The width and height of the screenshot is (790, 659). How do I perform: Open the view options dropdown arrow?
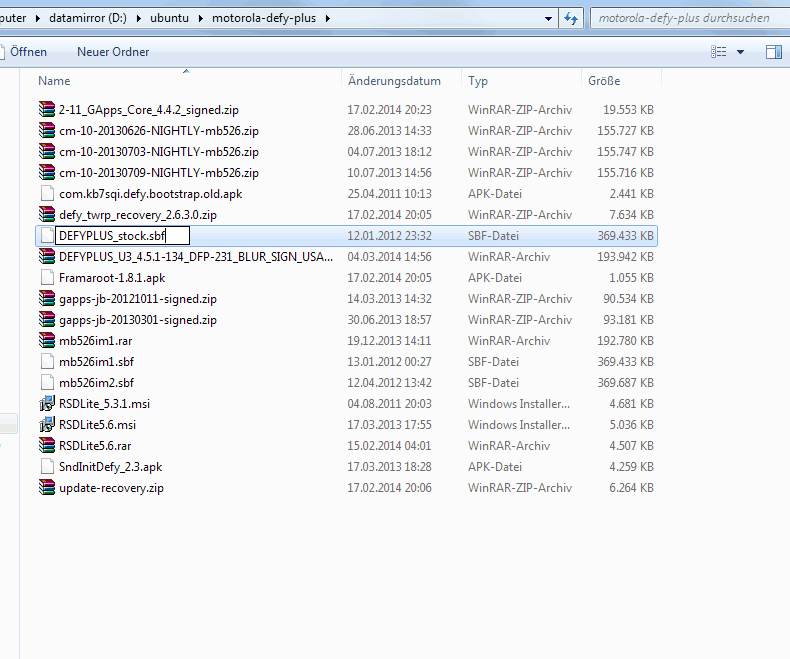pyautogui.click(x=740, y=52)
